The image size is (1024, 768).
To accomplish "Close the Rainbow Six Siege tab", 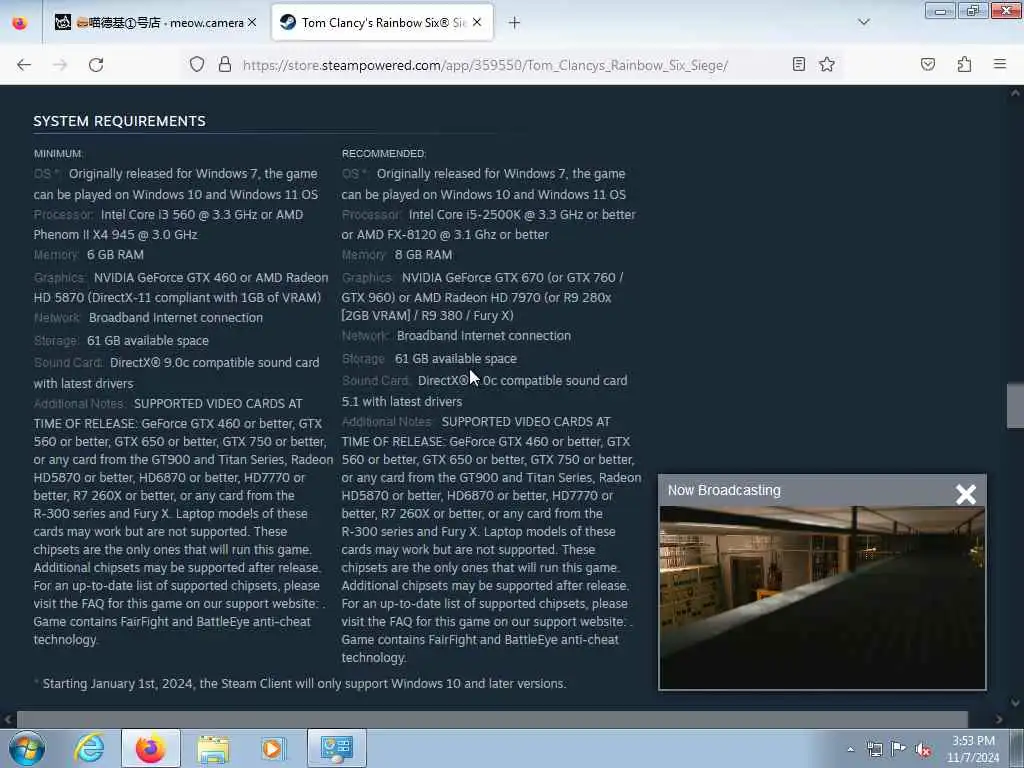I will pos(477,23).
